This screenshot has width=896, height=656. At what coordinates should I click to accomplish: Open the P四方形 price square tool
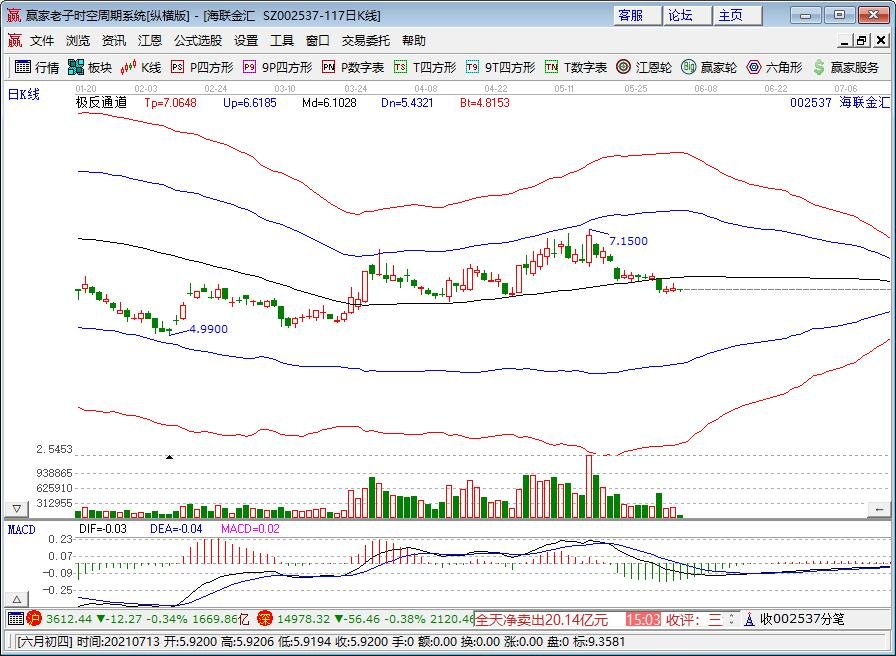point(202,67)
